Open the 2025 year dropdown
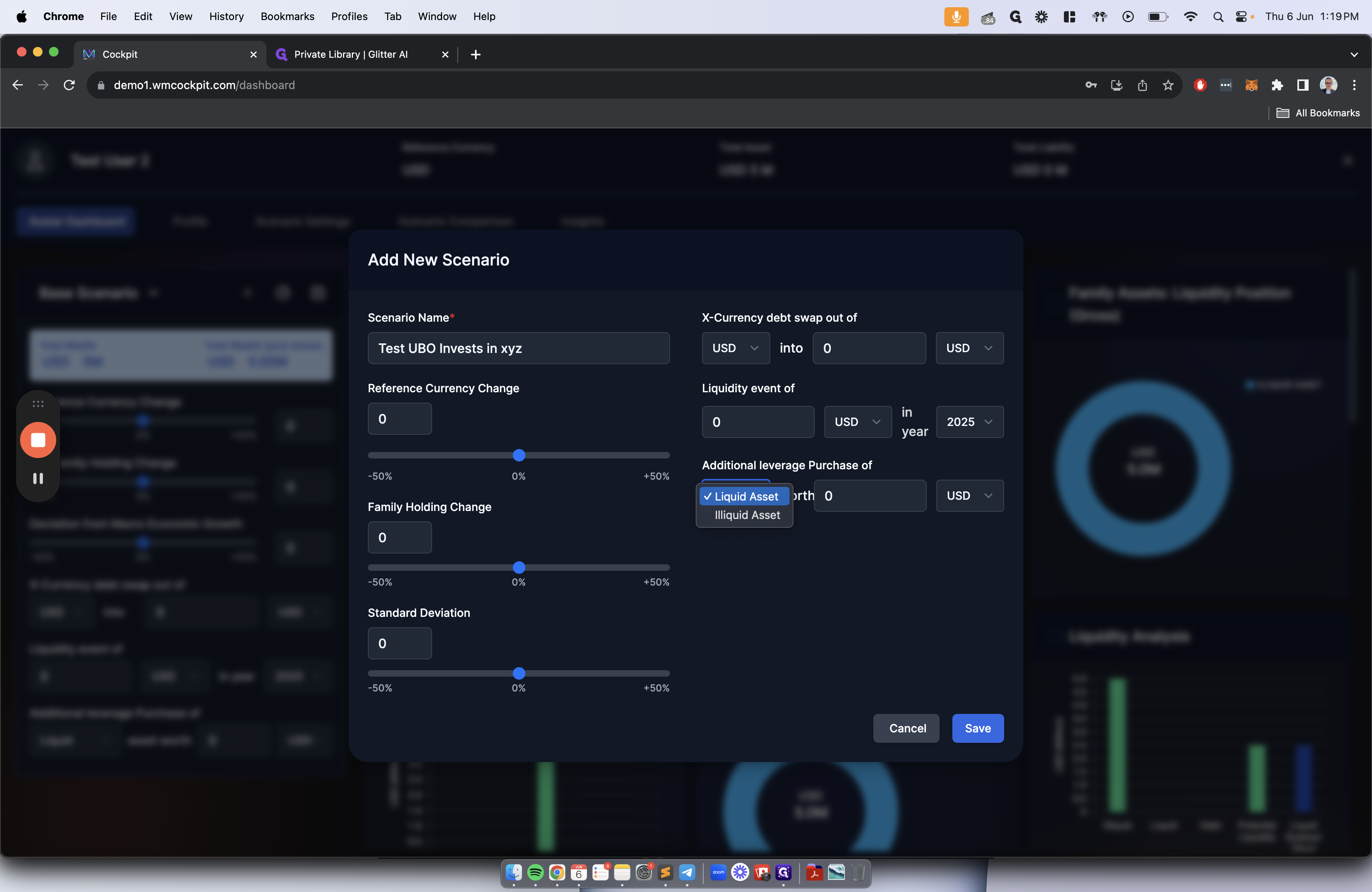 pyautogui.click(x=970, y=422)
